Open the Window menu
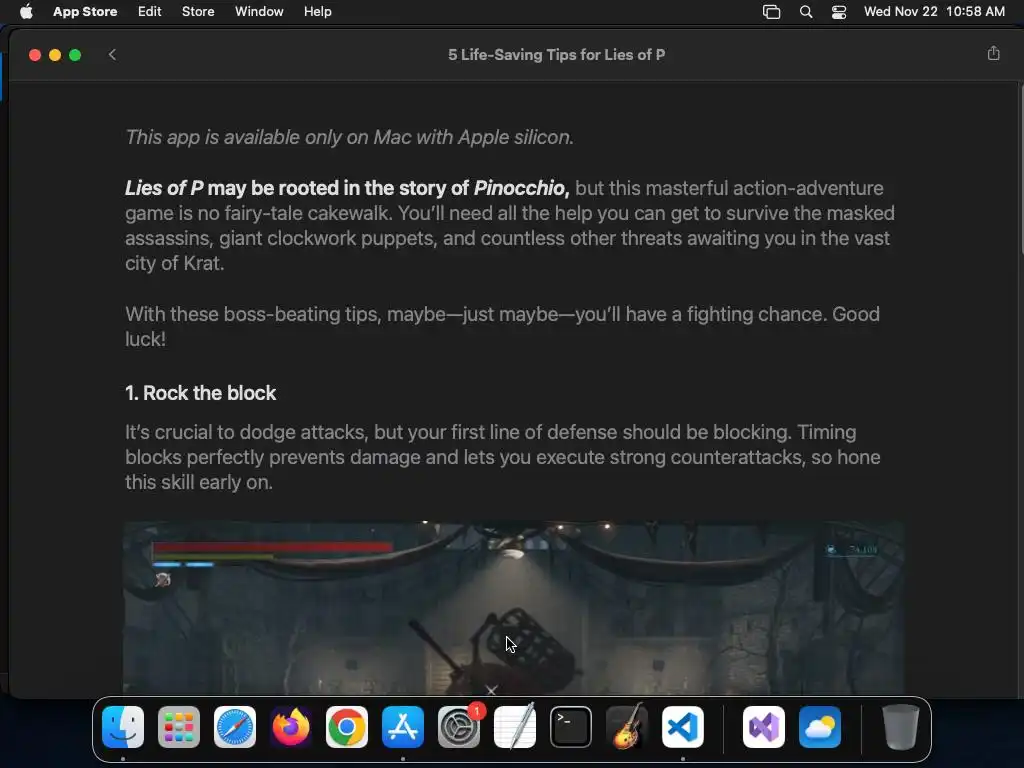 coord(259,12)
